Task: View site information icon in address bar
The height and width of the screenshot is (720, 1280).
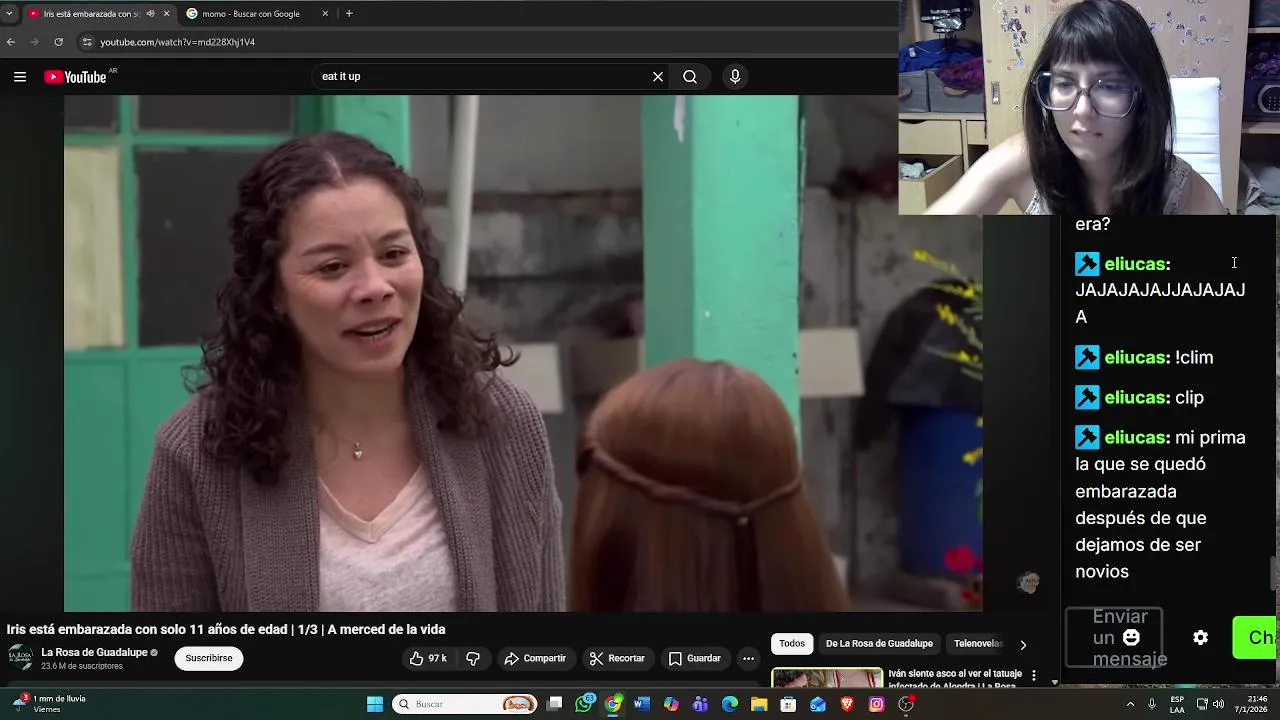Action: (87, 42)
